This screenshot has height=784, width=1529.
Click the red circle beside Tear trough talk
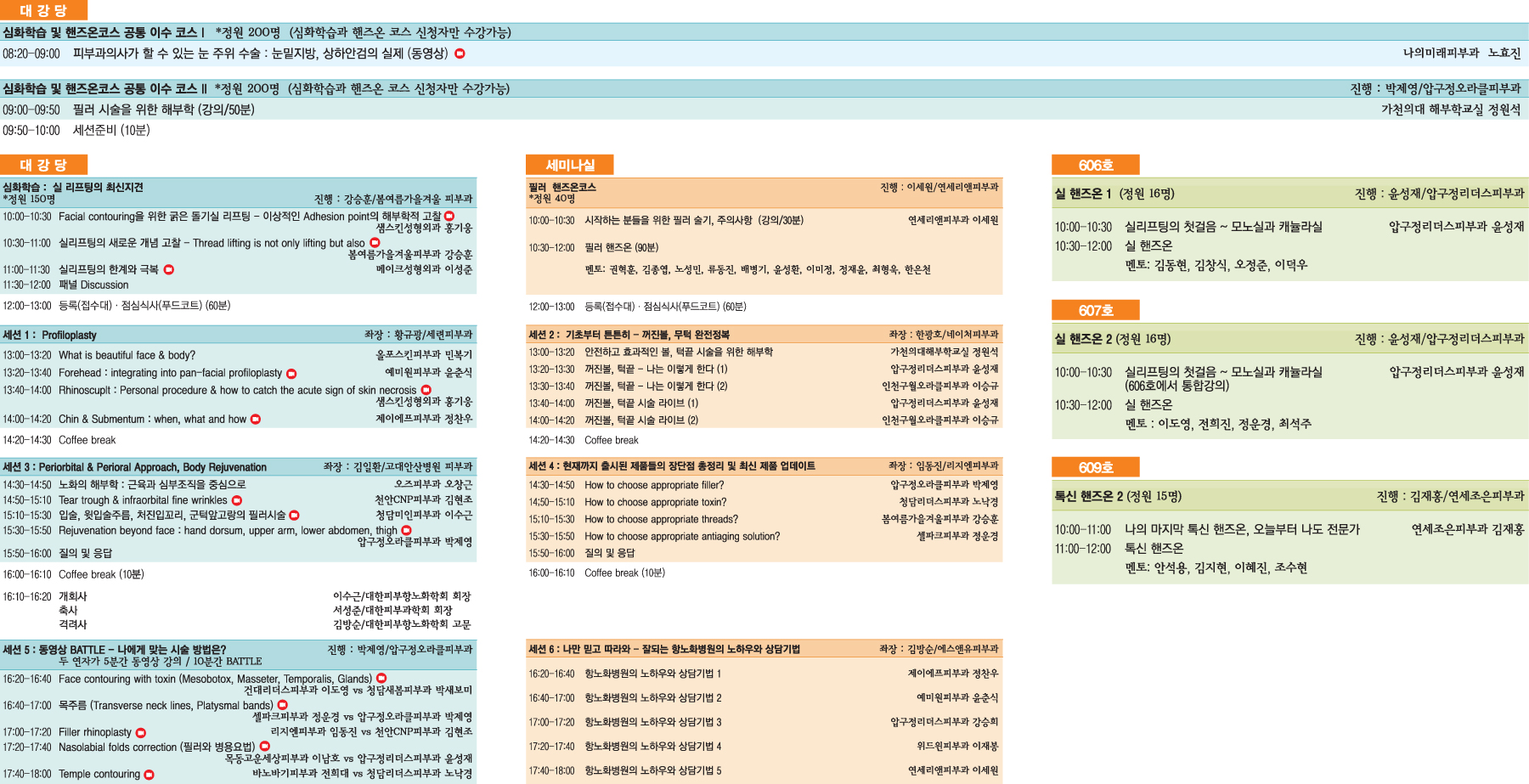(x=237, y=500)
